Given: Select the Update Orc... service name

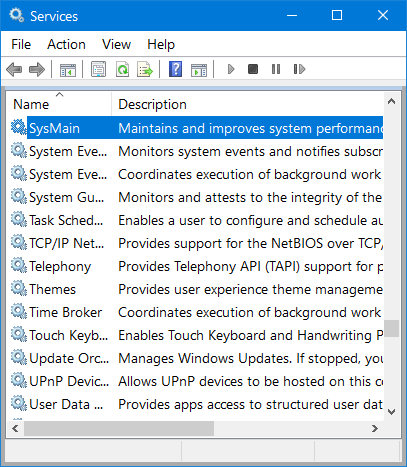Looking at the screenshot, I should 69,358.
